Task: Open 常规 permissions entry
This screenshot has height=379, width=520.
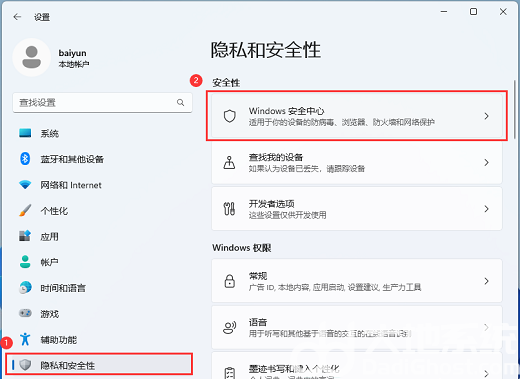Action: pyautogui.click(x=357, y=281)
